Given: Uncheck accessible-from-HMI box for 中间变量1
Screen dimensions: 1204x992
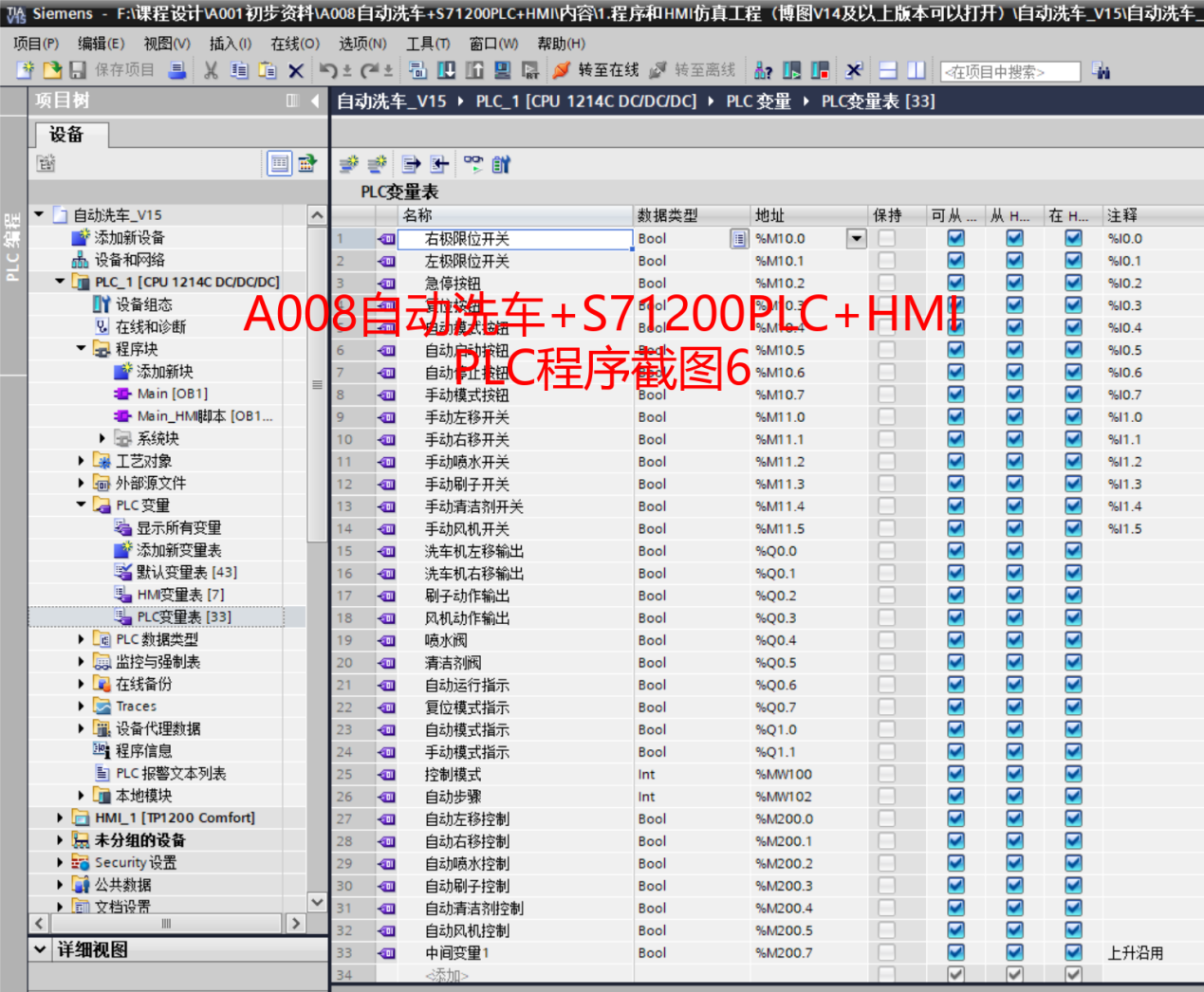Looking at the screenshot, I should pyautogui.click(x=955, y=952).
